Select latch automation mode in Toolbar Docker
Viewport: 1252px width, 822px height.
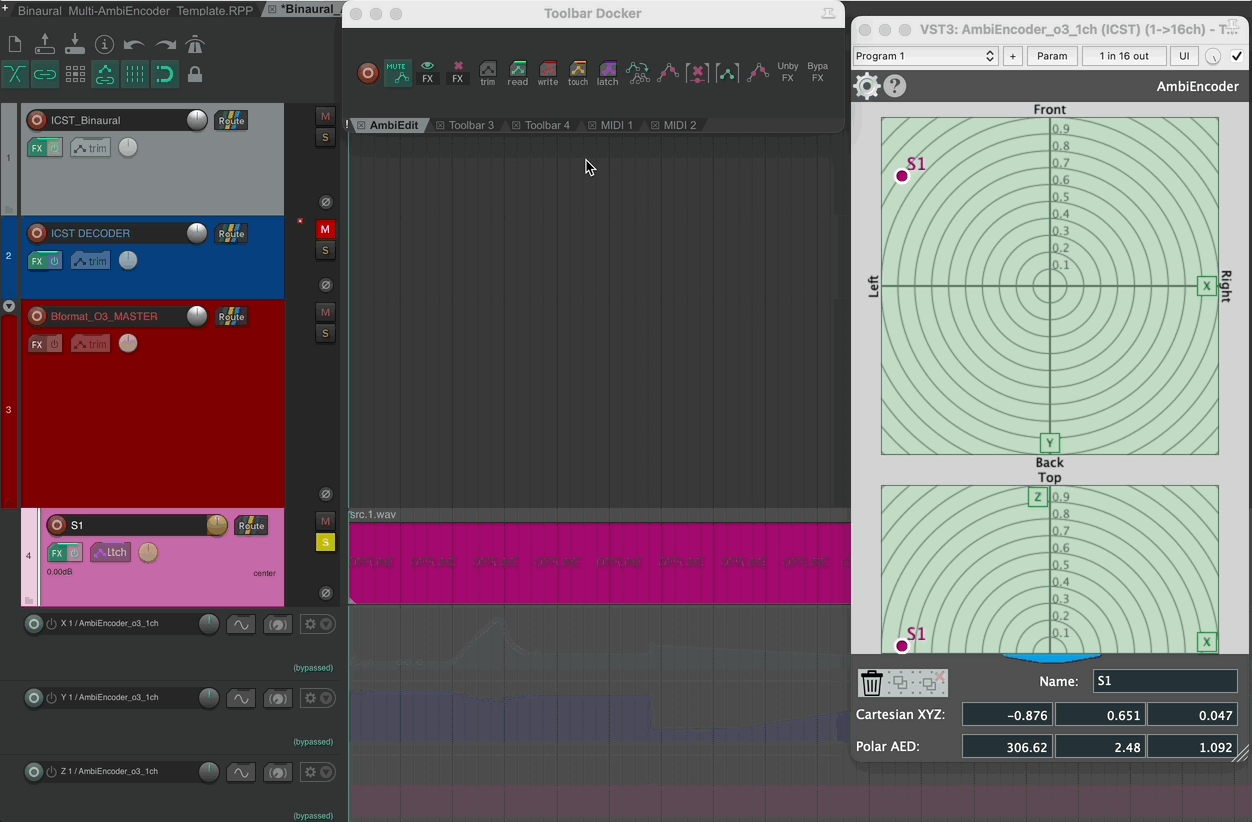pos(608,73)
